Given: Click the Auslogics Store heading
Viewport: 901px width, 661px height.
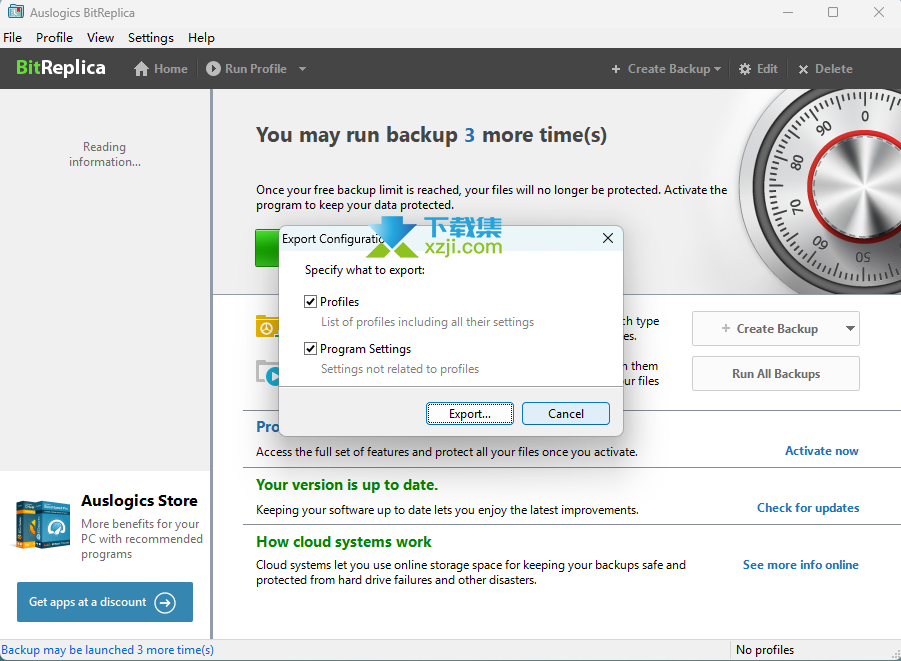Looking at the screenshot, I should click(x=140, y=501).
